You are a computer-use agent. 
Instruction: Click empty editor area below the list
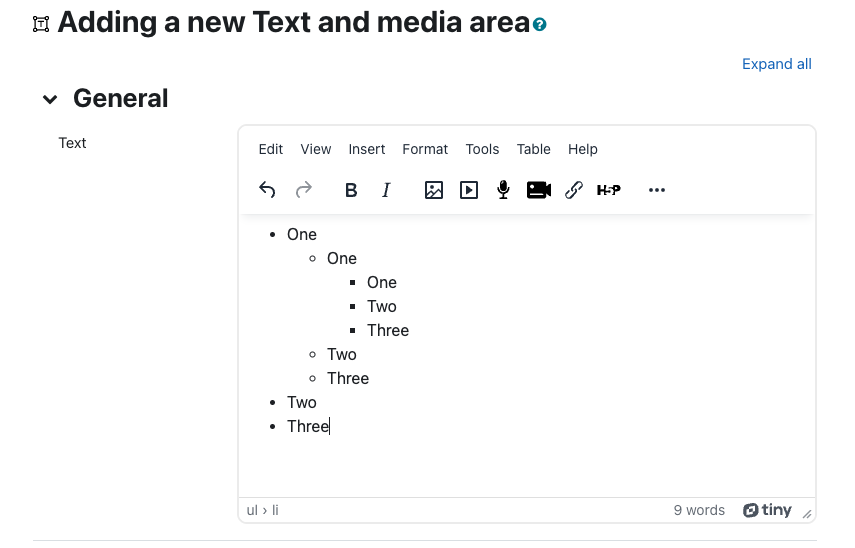(527, 466)
